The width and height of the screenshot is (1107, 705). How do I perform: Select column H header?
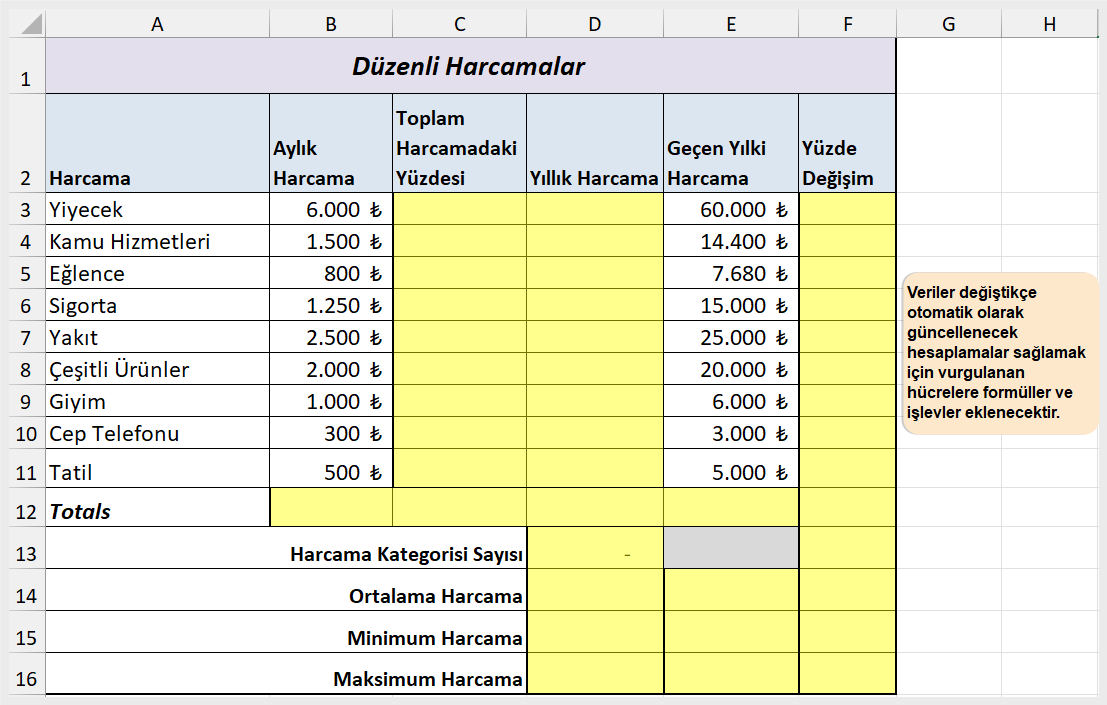tap(1050, 24)
